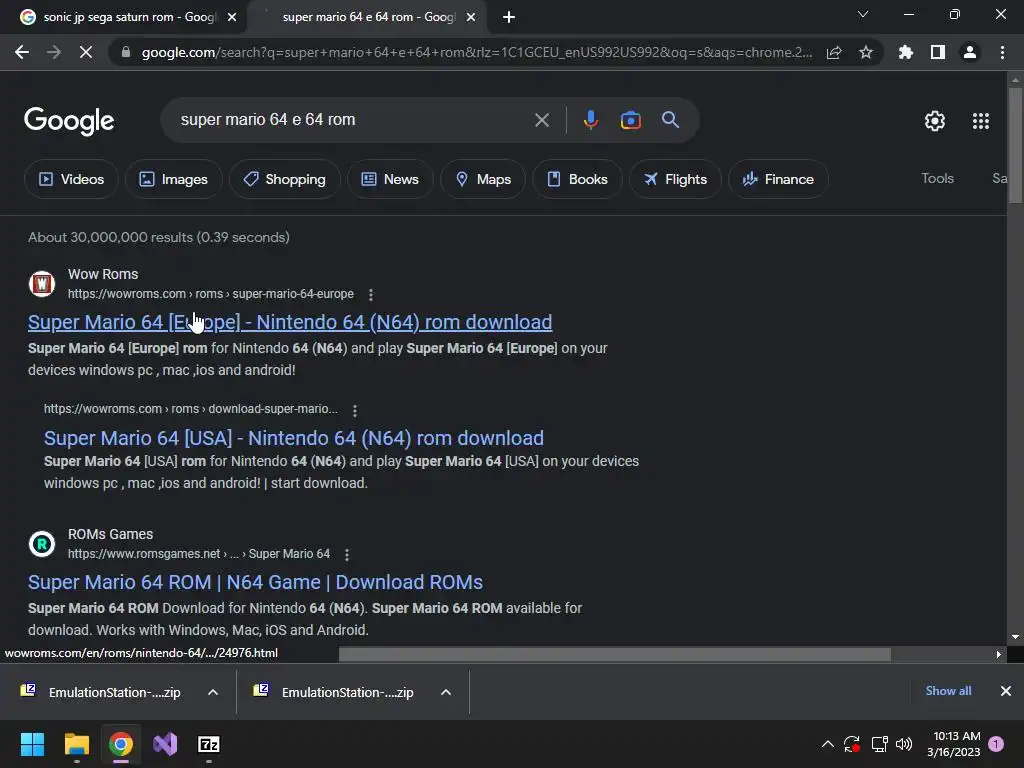The height and width of the screenshot is (768, 1024).
Task: Open Google quick settings gear
Action: (935, 121)
